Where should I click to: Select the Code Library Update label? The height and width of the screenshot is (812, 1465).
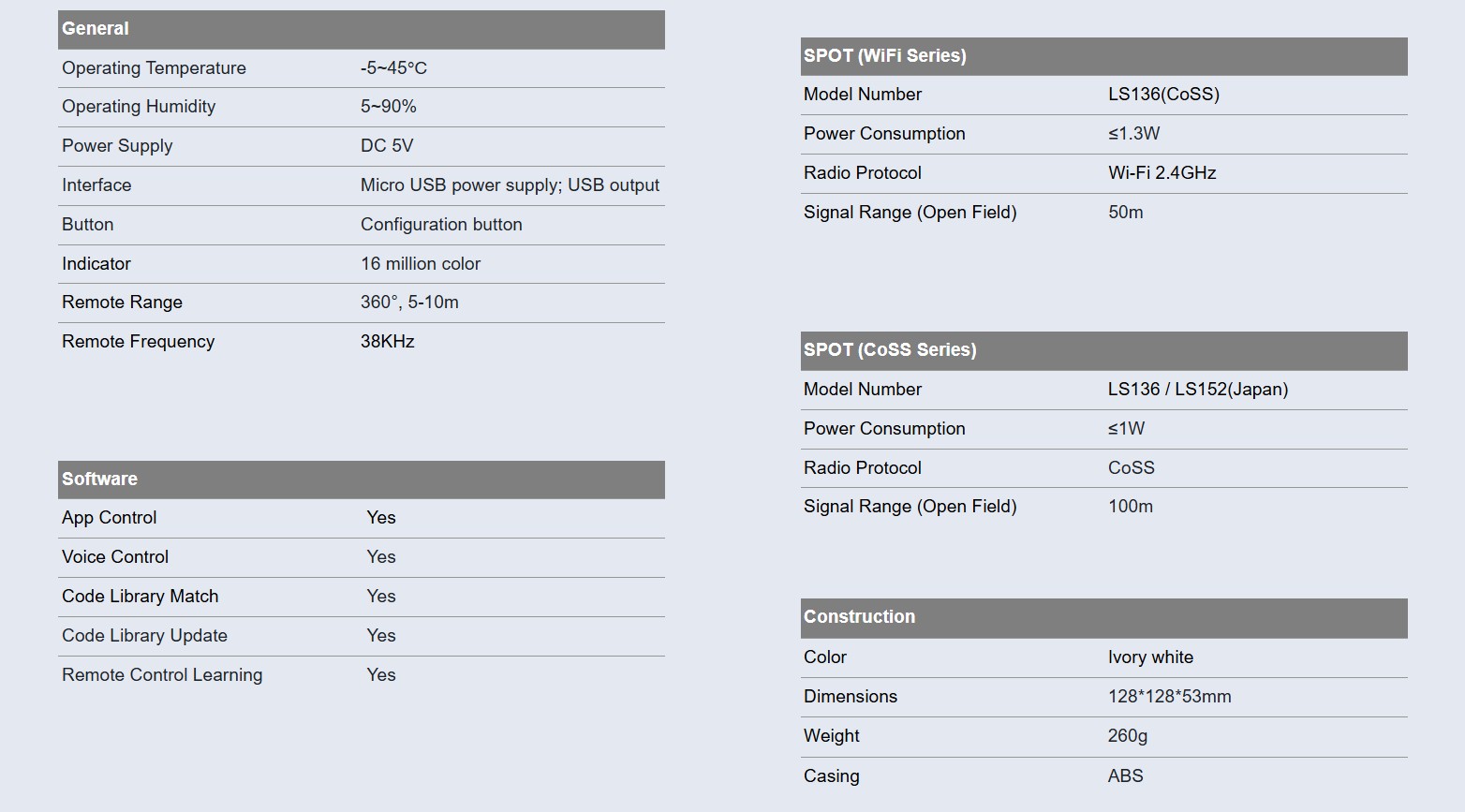[144, 636]
